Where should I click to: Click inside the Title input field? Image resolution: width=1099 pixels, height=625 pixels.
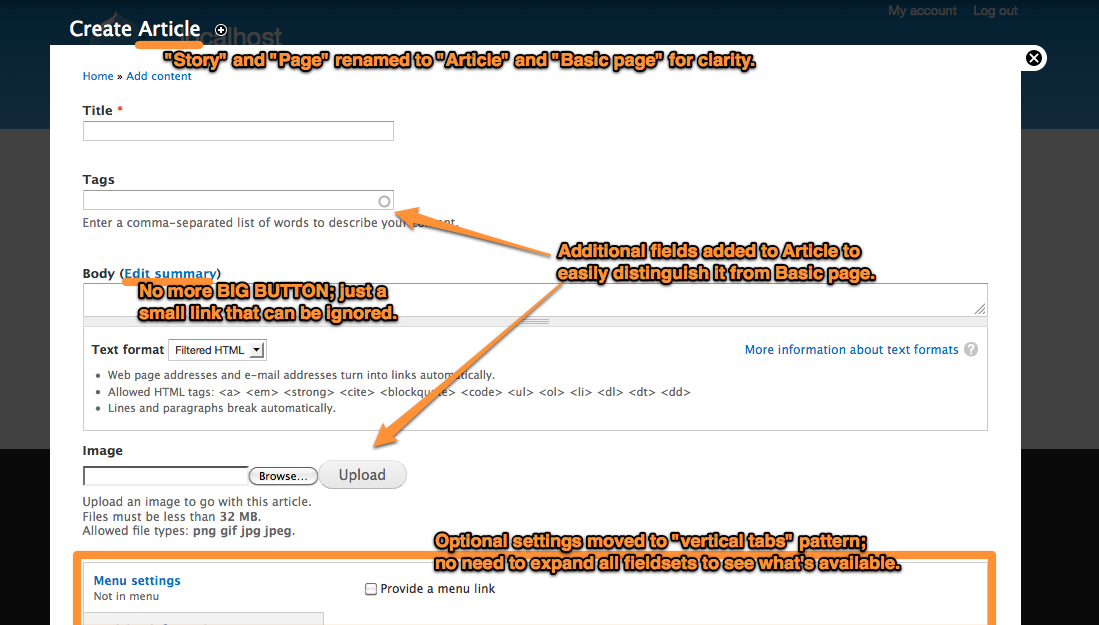237,130
